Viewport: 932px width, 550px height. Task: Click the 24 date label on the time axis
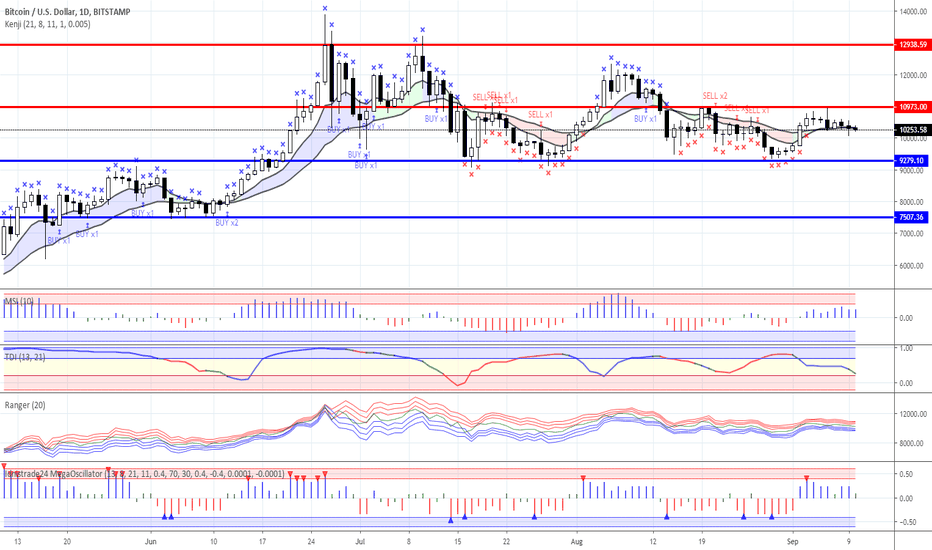coord(311,542)
